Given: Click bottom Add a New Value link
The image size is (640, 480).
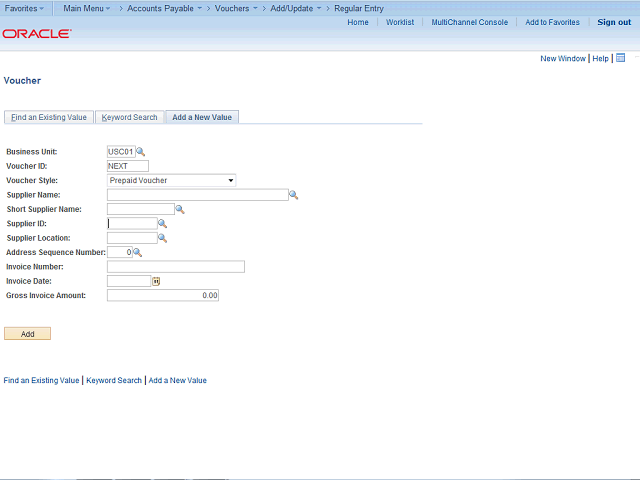Looking at the screenshot, I should (178, 380).
